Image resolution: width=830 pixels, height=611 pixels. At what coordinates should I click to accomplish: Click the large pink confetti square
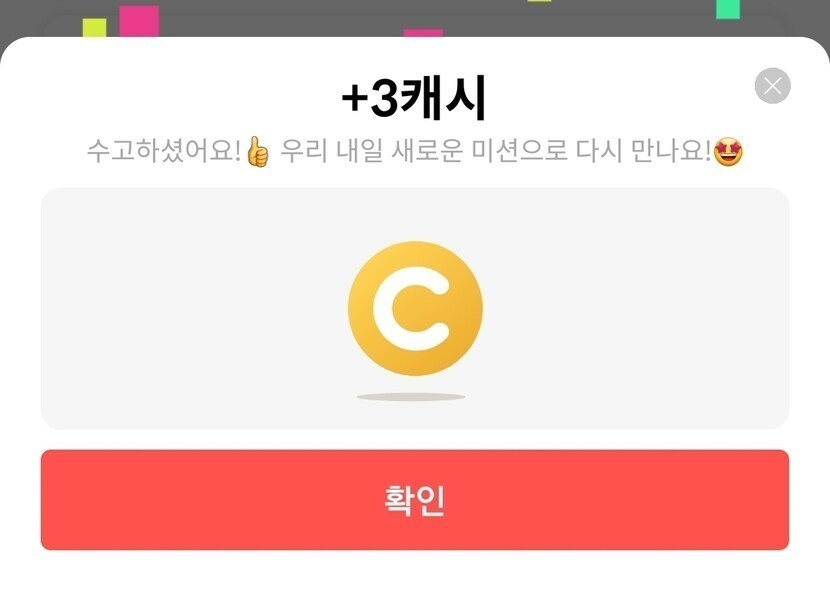pyautogui.click(x=139, y=21)
